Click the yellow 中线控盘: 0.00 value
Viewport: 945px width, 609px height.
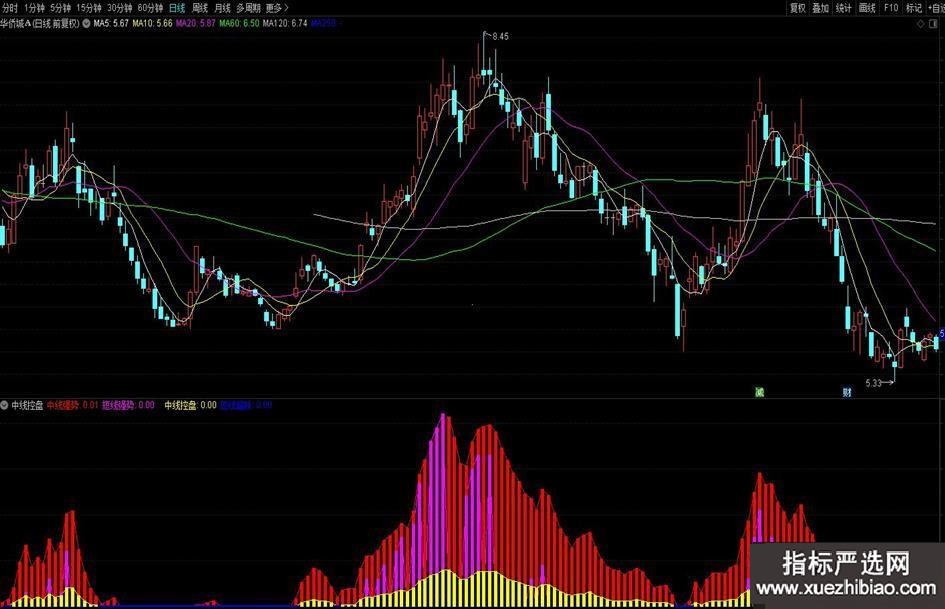[x=190, y=405]
